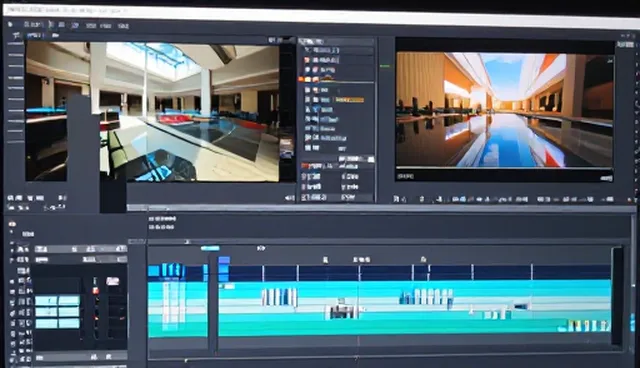
Task: Click the first transport icon below program monitor
Action: pos(396,199)
